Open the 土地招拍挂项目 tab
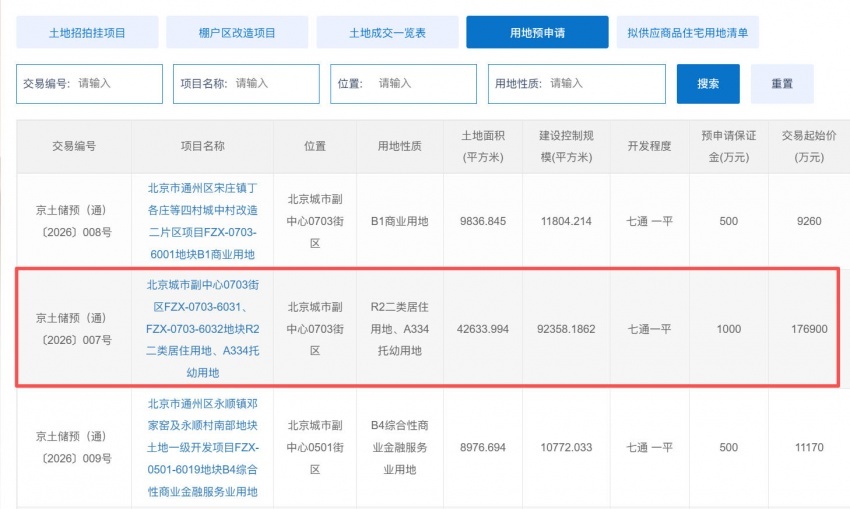The image size is (850, 509). click(x=87, y=33)
